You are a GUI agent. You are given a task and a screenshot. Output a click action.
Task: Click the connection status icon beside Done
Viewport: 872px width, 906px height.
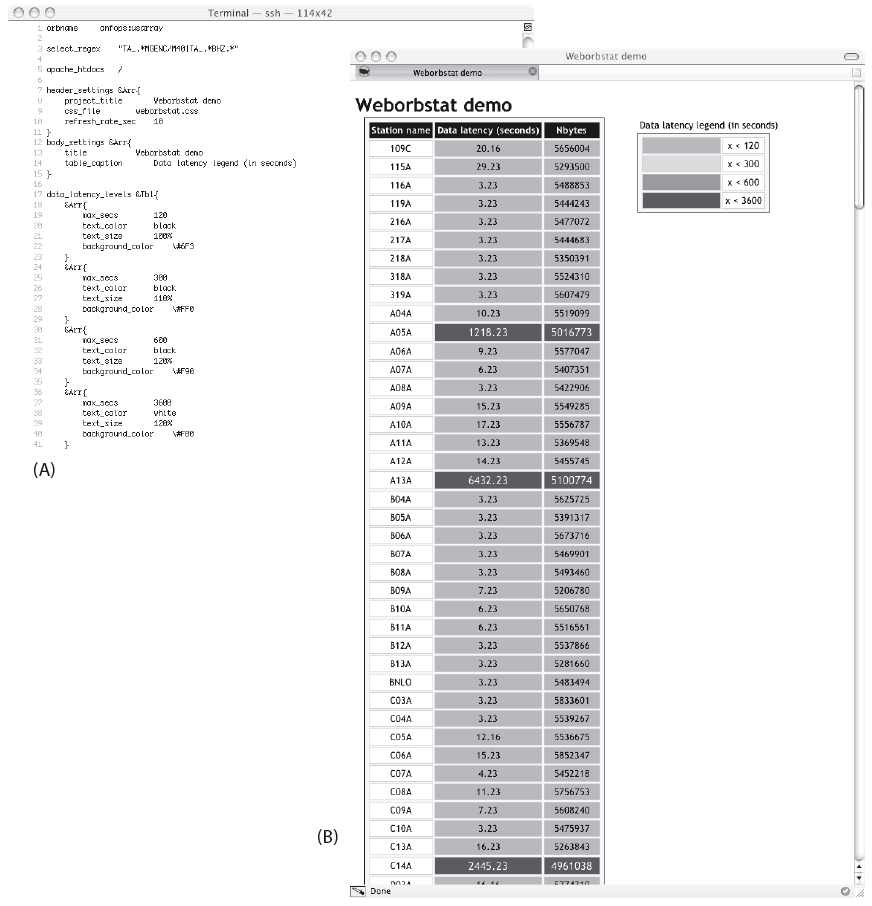[x=358, y=891]
